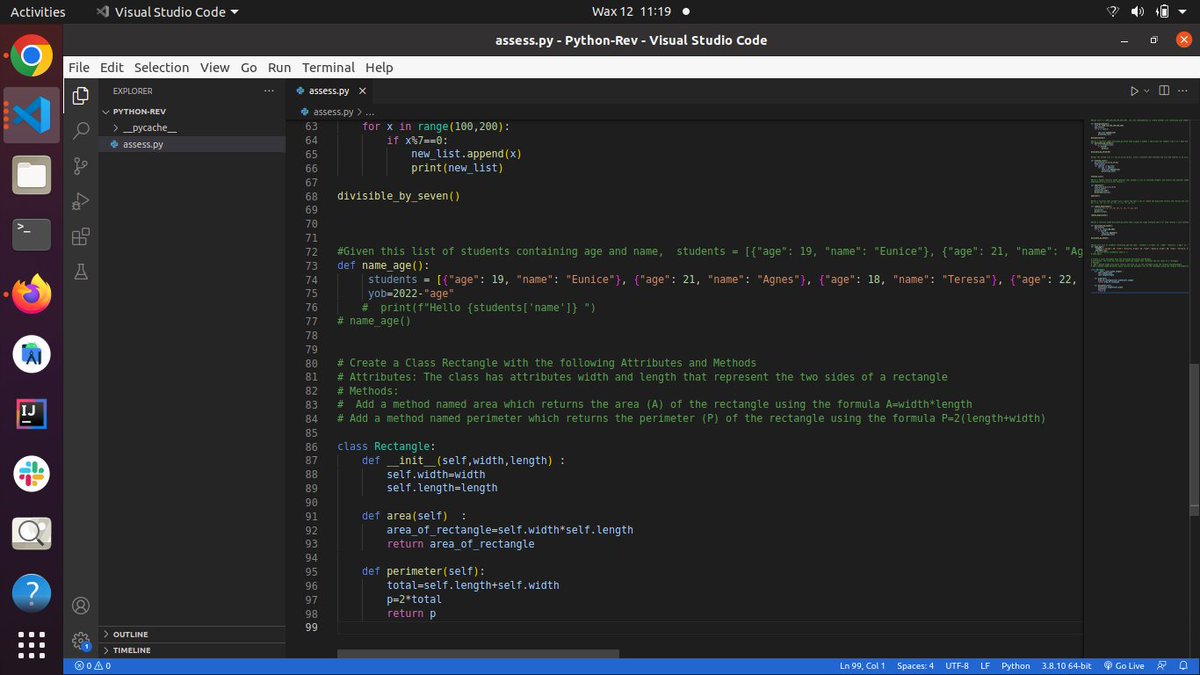Select language mode Python in status bar
This screenshot has width=1200, height=675.
[1016, 666]
